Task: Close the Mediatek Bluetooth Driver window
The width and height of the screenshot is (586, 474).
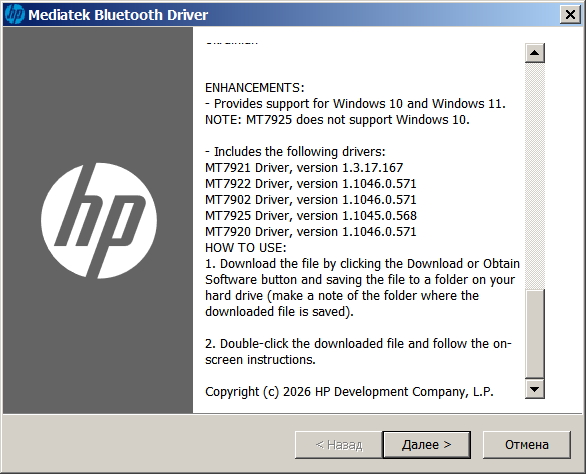Action: [x=570, y=15]
